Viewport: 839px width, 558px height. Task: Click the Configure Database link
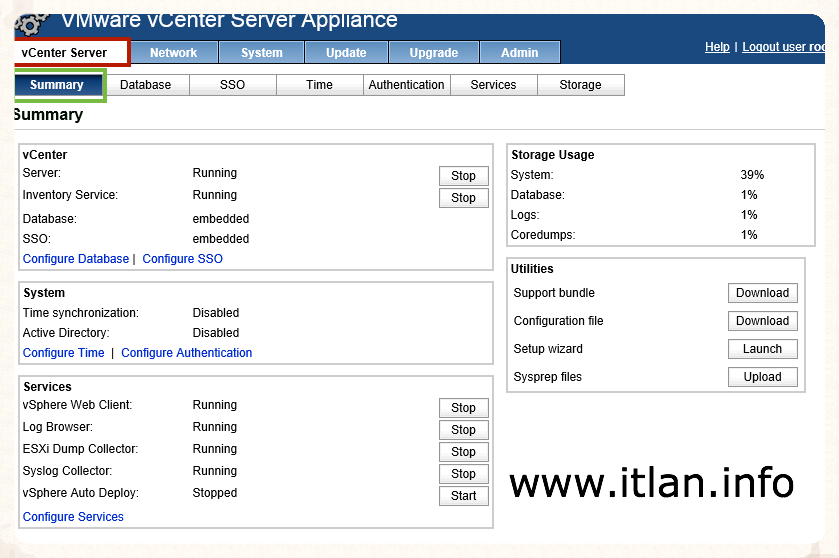(76, 259)
